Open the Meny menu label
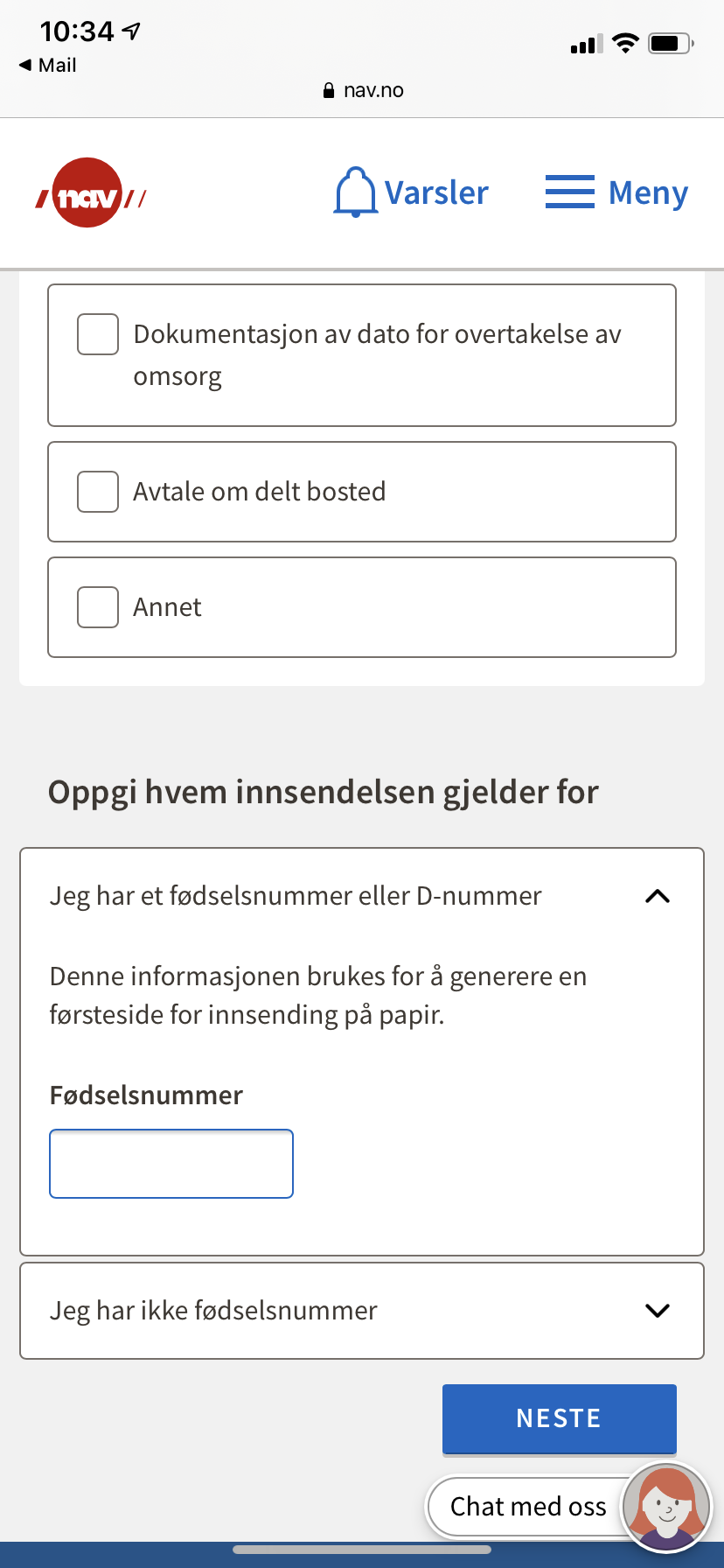The height and width of the screenshot is (1568, 724). pos(648,193)
